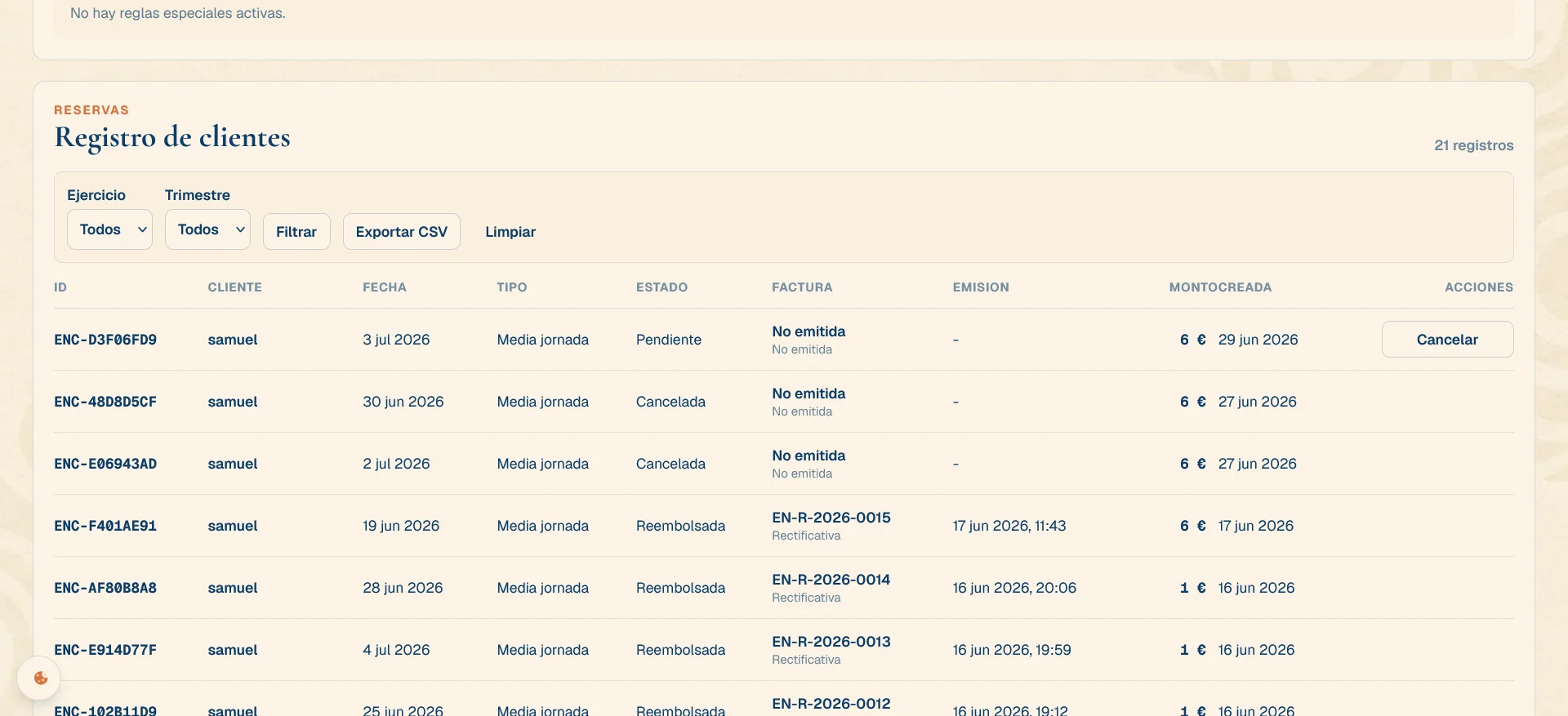Screen dimensions: 1568x716
Task: Click the ESTADO column header
Action: pos(662,287)
